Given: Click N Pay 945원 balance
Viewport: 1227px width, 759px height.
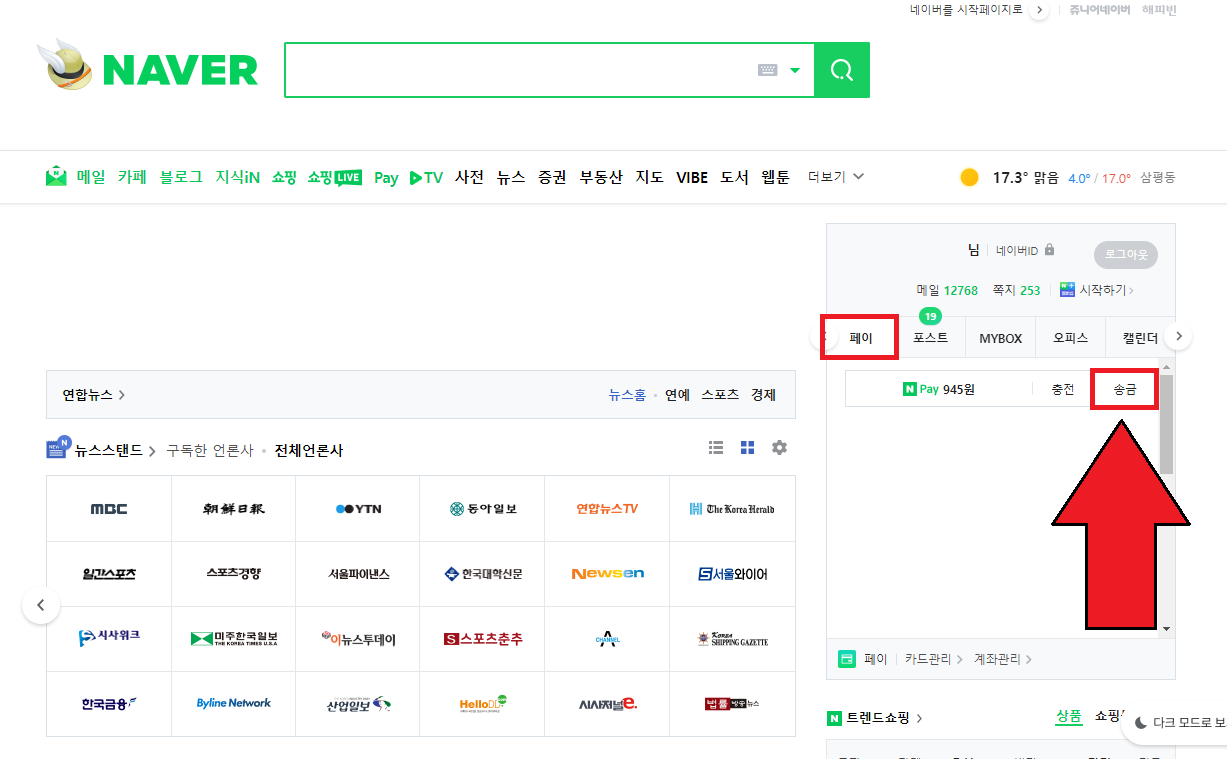Looking at the screenshot, I should (x=938, y=389).
